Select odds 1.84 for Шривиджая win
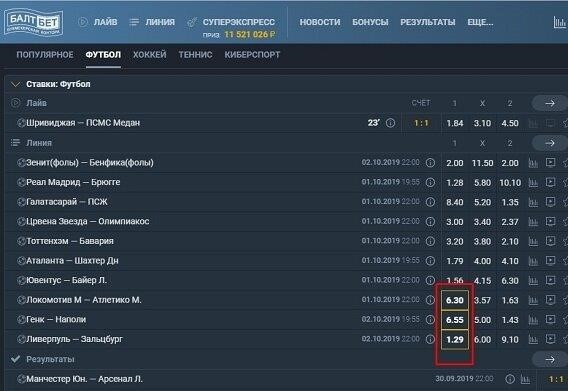The width and height of the screenshot is (568, 391). coord(455,123)
